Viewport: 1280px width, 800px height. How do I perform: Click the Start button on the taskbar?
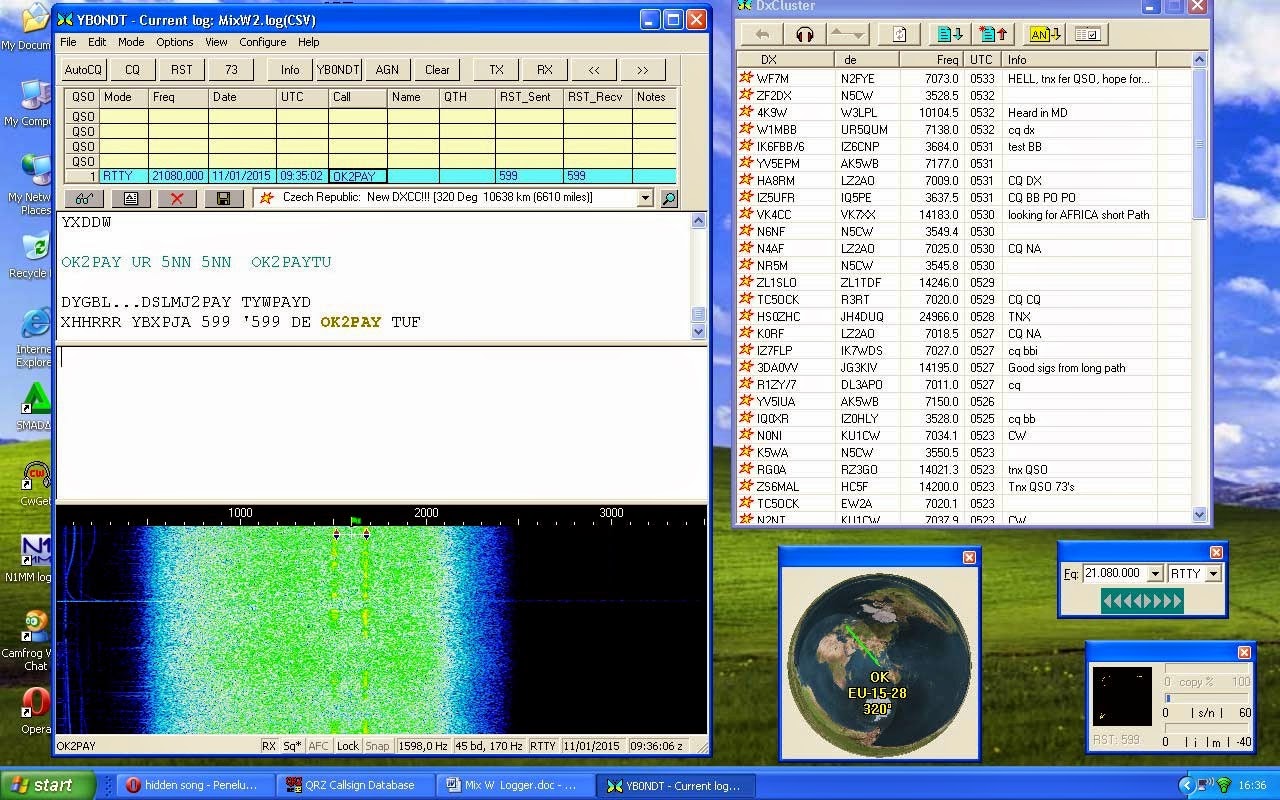point(48,785)
